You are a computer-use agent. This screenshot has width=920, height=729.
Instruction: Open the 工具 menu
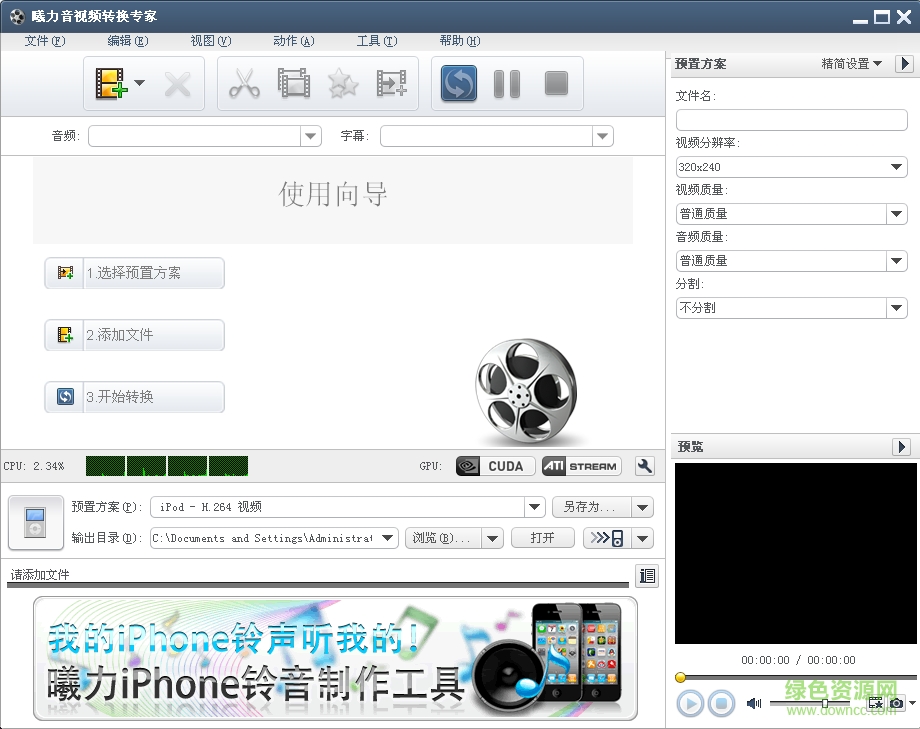coord(375,41)
